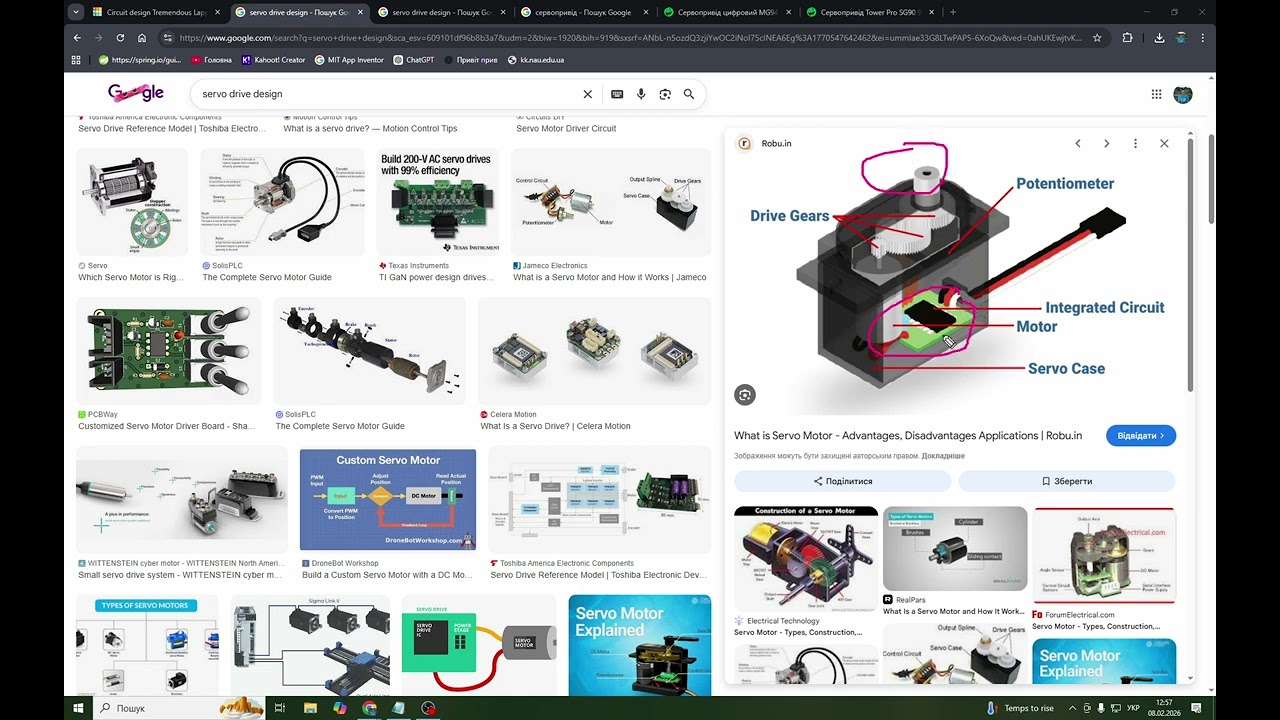Switch to second servo drive design tab
The height and width of the screenshot is (720, 1280).
[441, 12]
